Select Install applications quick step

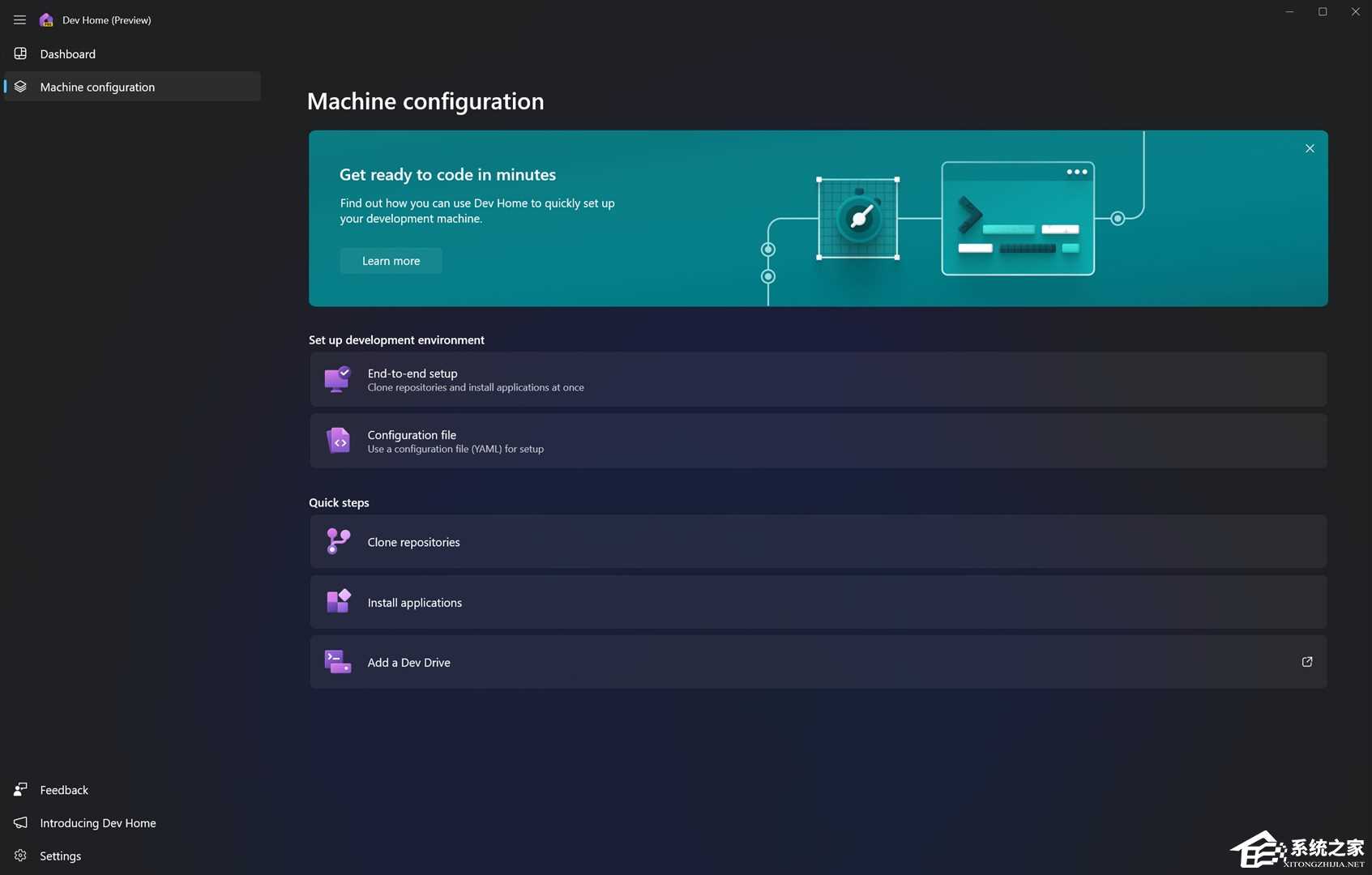tap(818, 602)
